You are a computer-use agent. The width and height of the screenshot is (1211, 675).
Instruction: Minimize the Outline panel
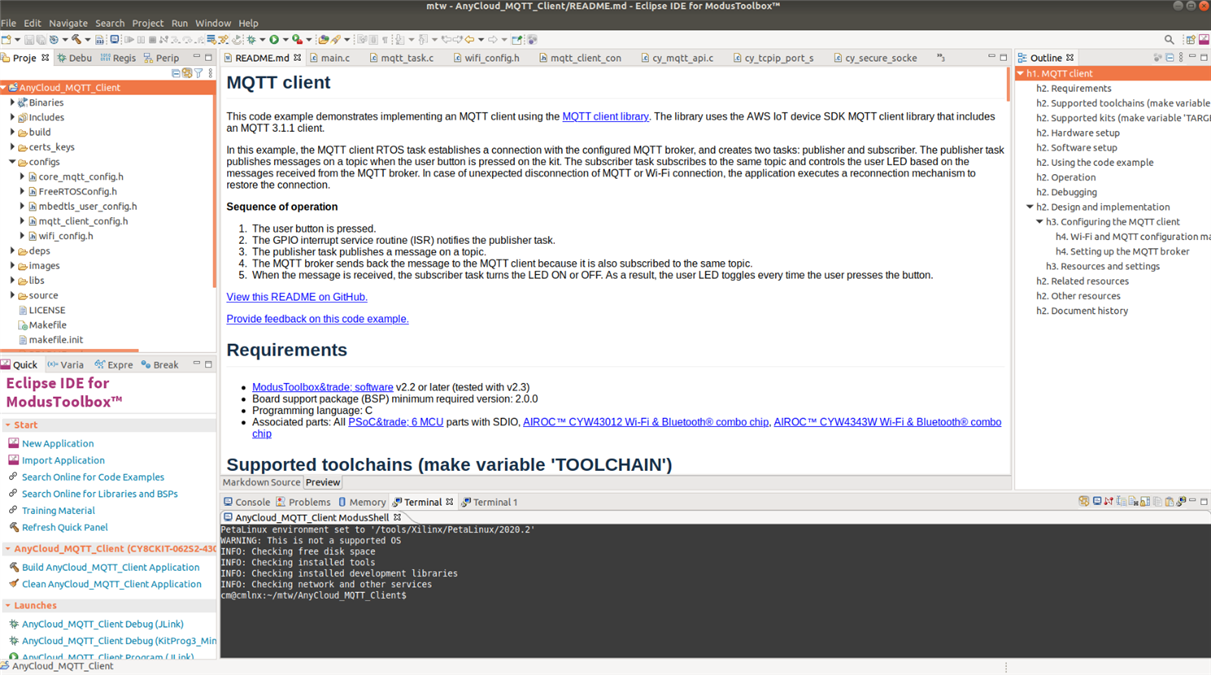pos(1192,57)
